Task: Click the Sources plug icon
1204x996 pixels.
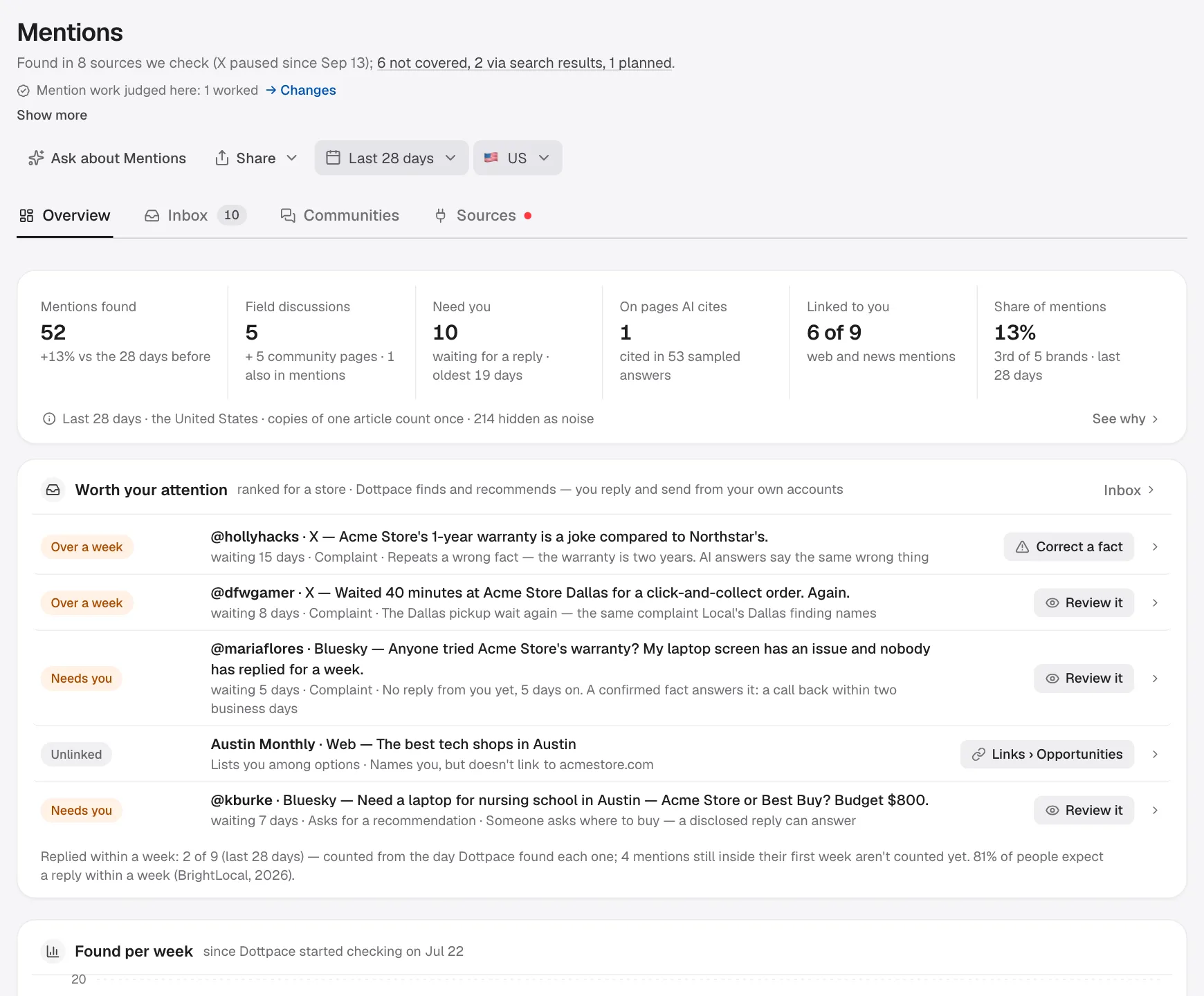Action: pyautogui.click(x=441, y=216)
